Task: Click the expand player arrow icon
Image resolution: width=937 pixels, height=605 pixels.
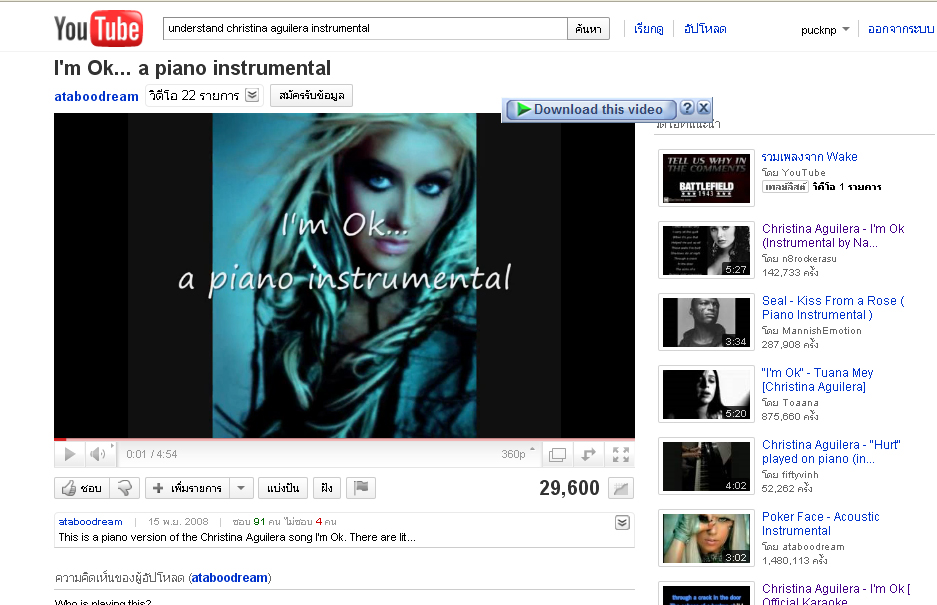Action: click(x=589, y=455)
